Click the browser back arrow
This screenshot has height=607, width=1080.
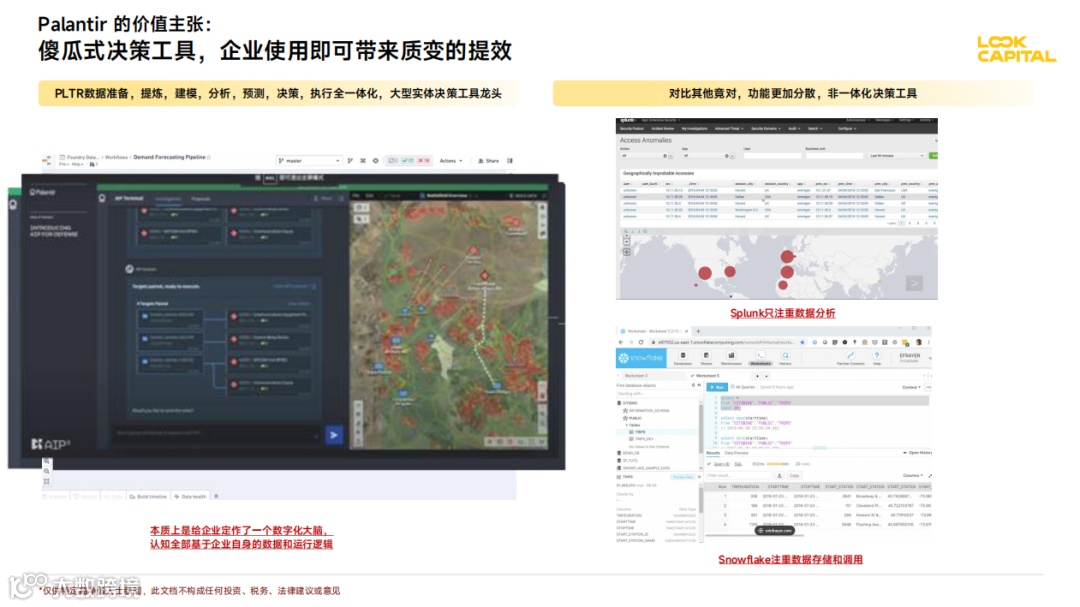pyautogui.click(x=621, y=342)
